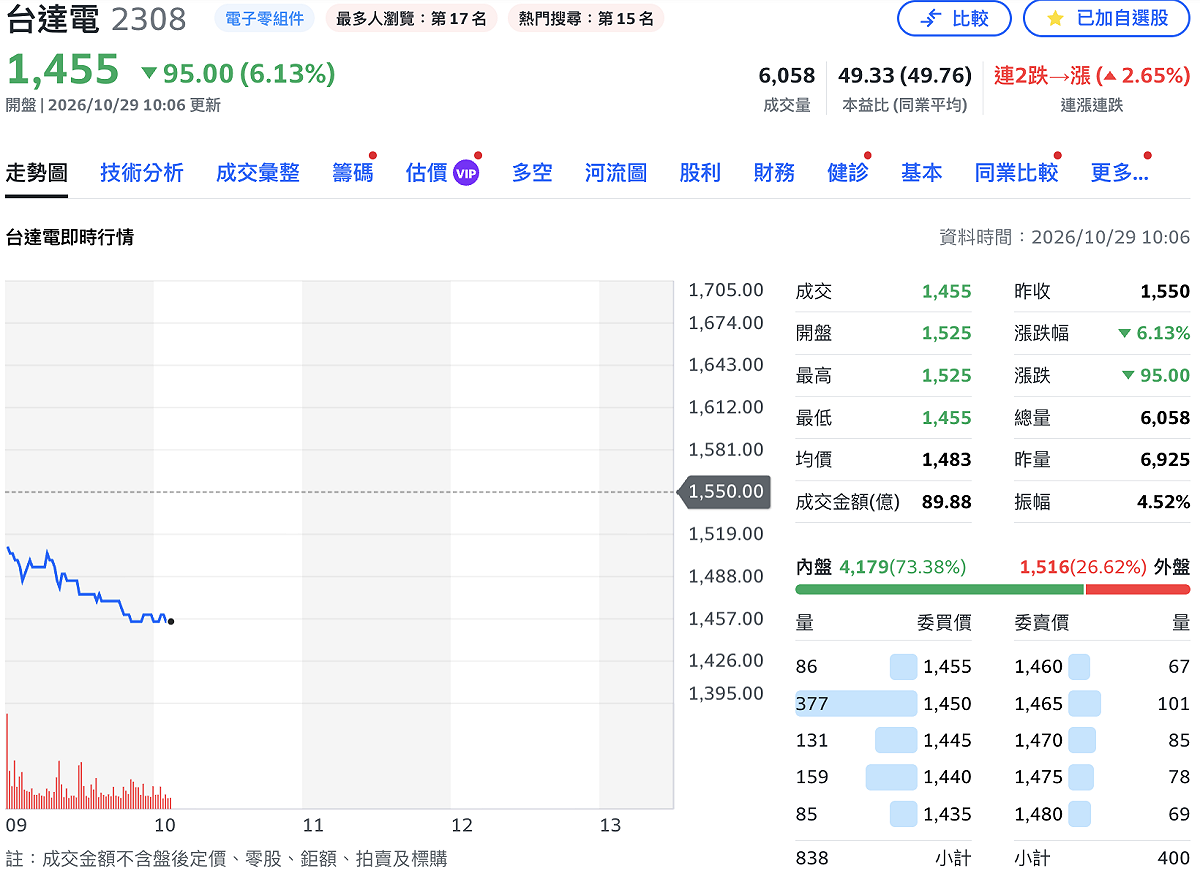1200x879 pixels.
Task: Open the 最多人瀏覽 ranking tag
Action: 412,18
